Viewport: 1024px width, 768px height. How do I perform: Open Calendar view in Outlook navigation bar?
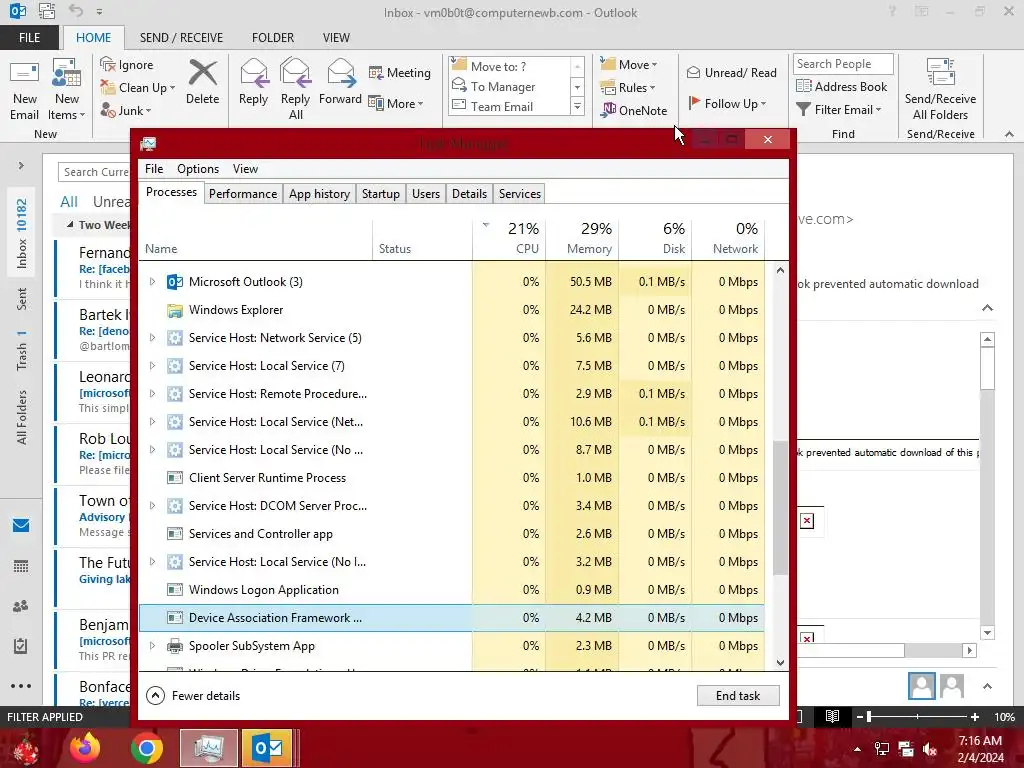21,566
